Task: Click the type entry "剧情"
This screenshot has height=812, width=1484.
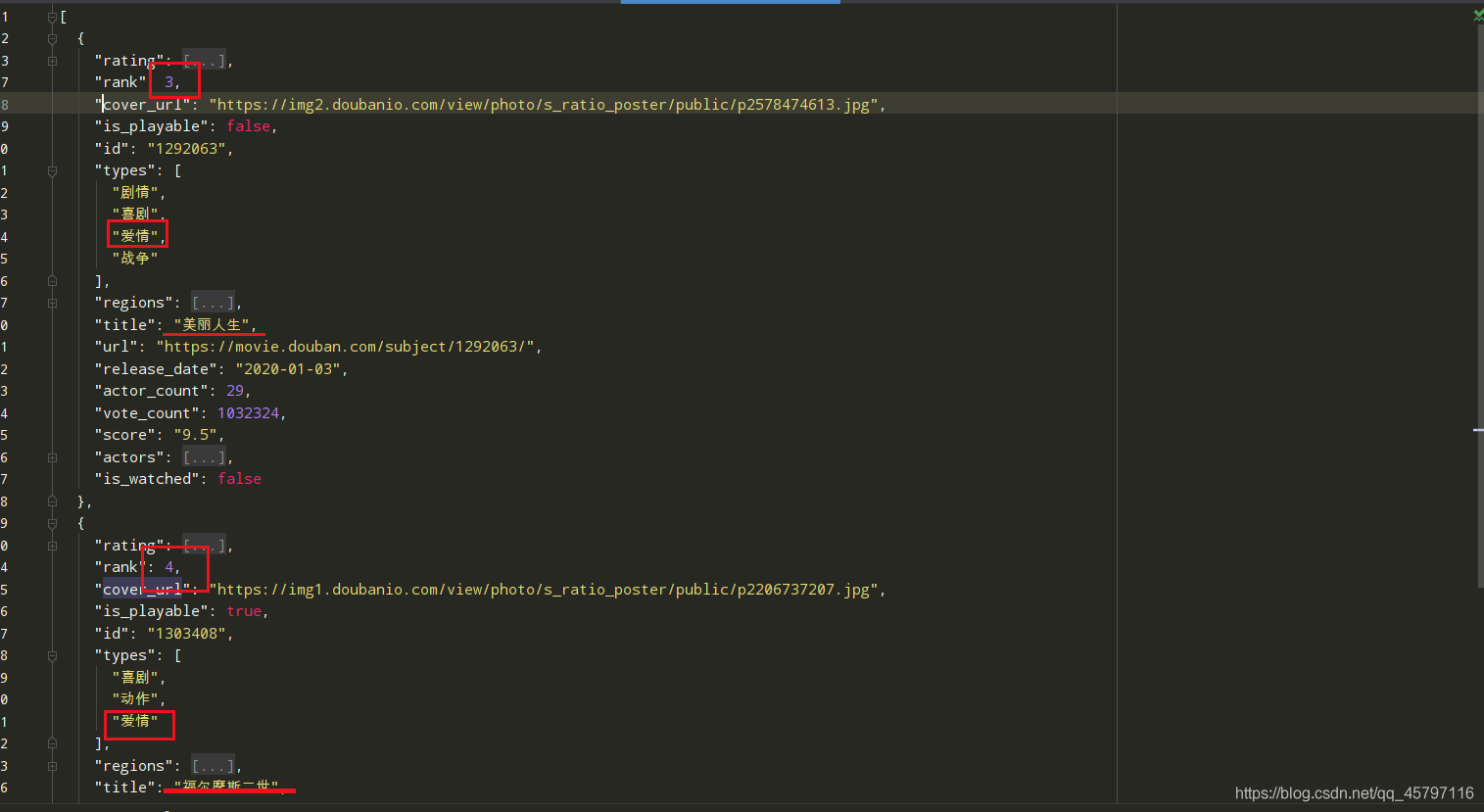Action: [x=134, y=193]
